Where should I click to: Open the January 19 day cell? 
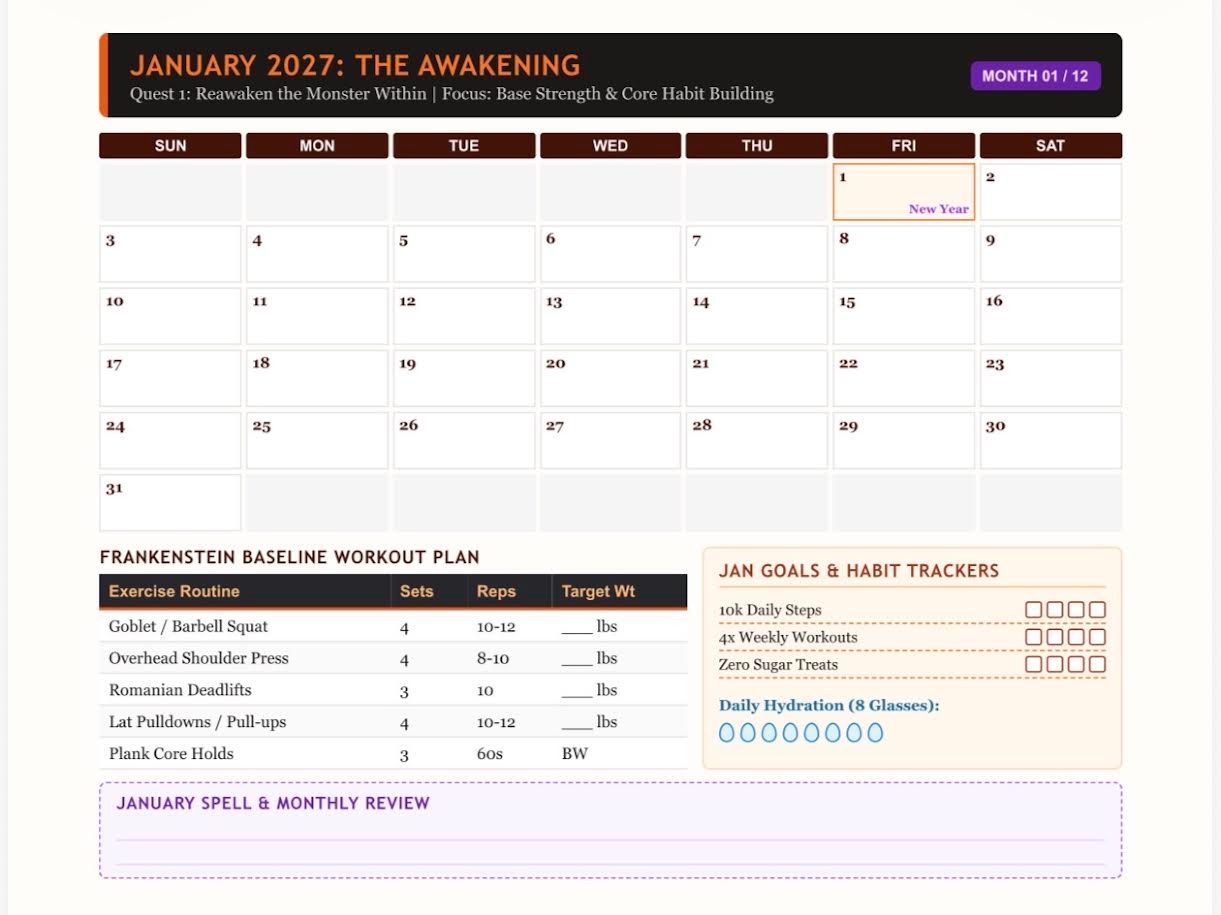[x=464, y=378]
